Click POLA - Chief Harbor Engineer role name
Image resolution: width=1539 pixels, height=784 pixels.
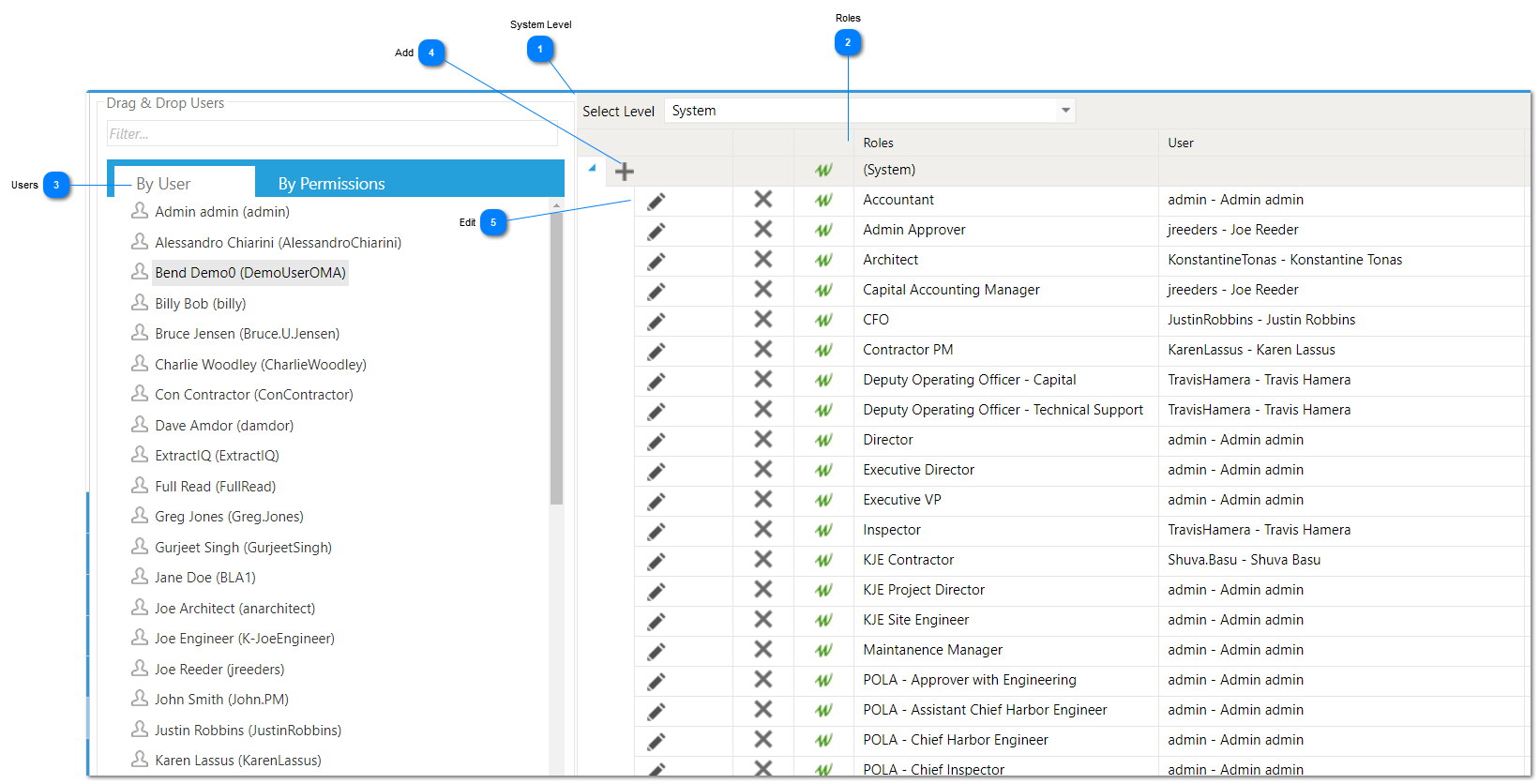pyautogui.click(x=956, y=740)
